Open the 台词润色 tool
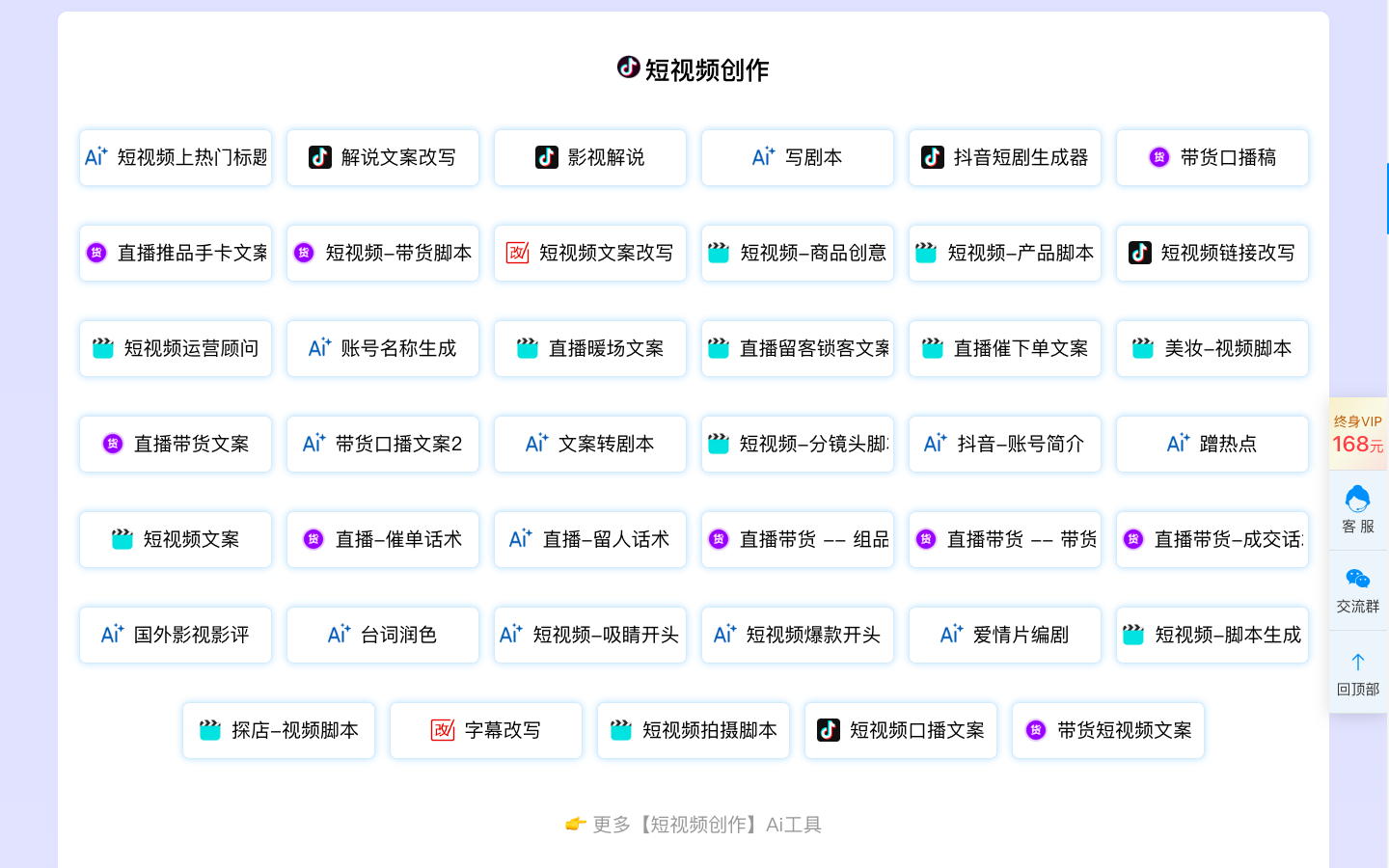Screen dimensions: 1389x868 point(383,635)
